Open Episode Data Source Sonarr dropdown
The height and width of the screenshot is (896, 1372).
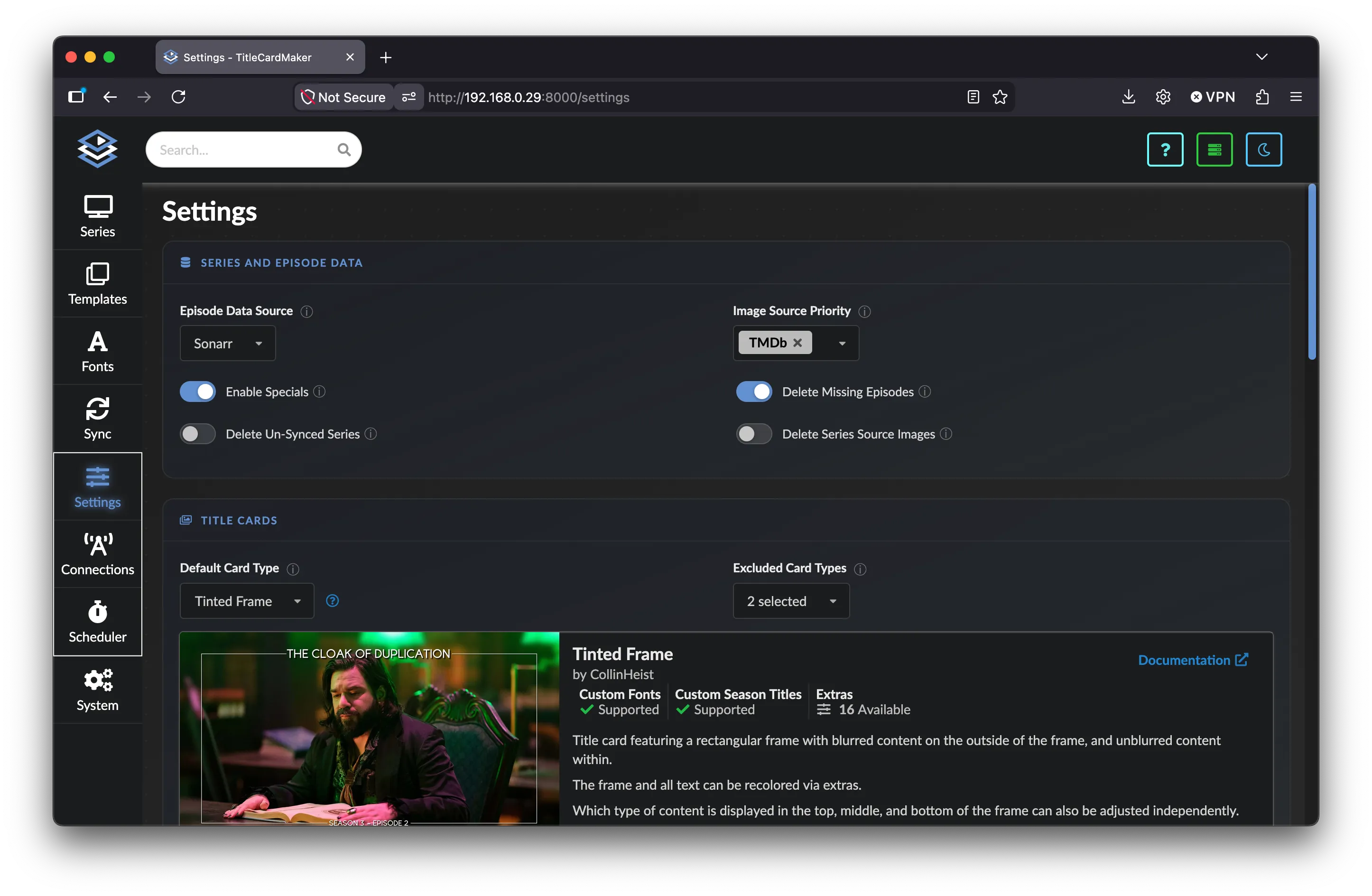click(228, 344)
